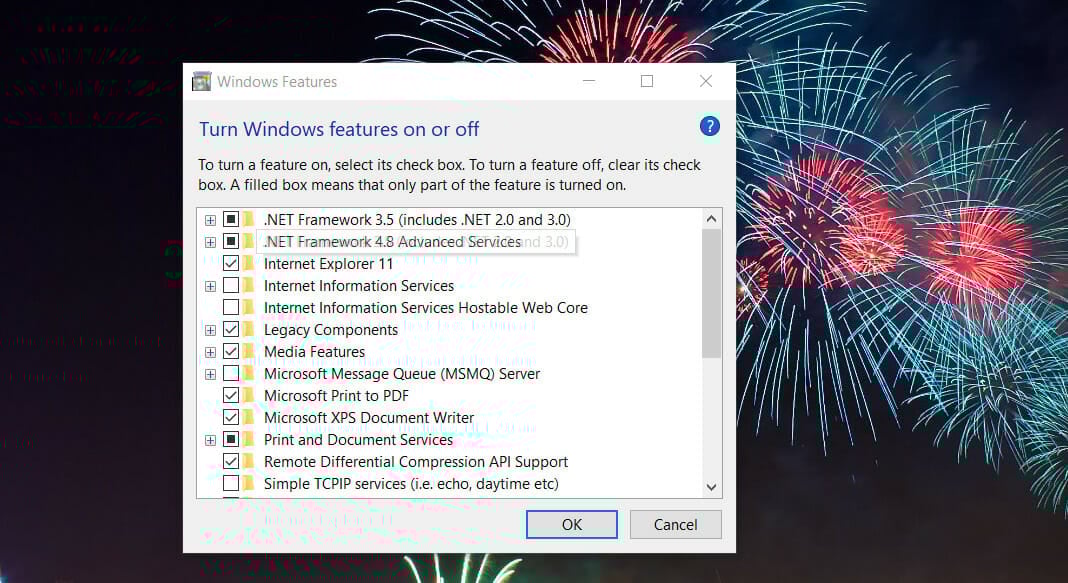Screen dimensions: 1068x583
Task: Click folder icon beside Simple TCPIP services
Action: coord(249,484)
